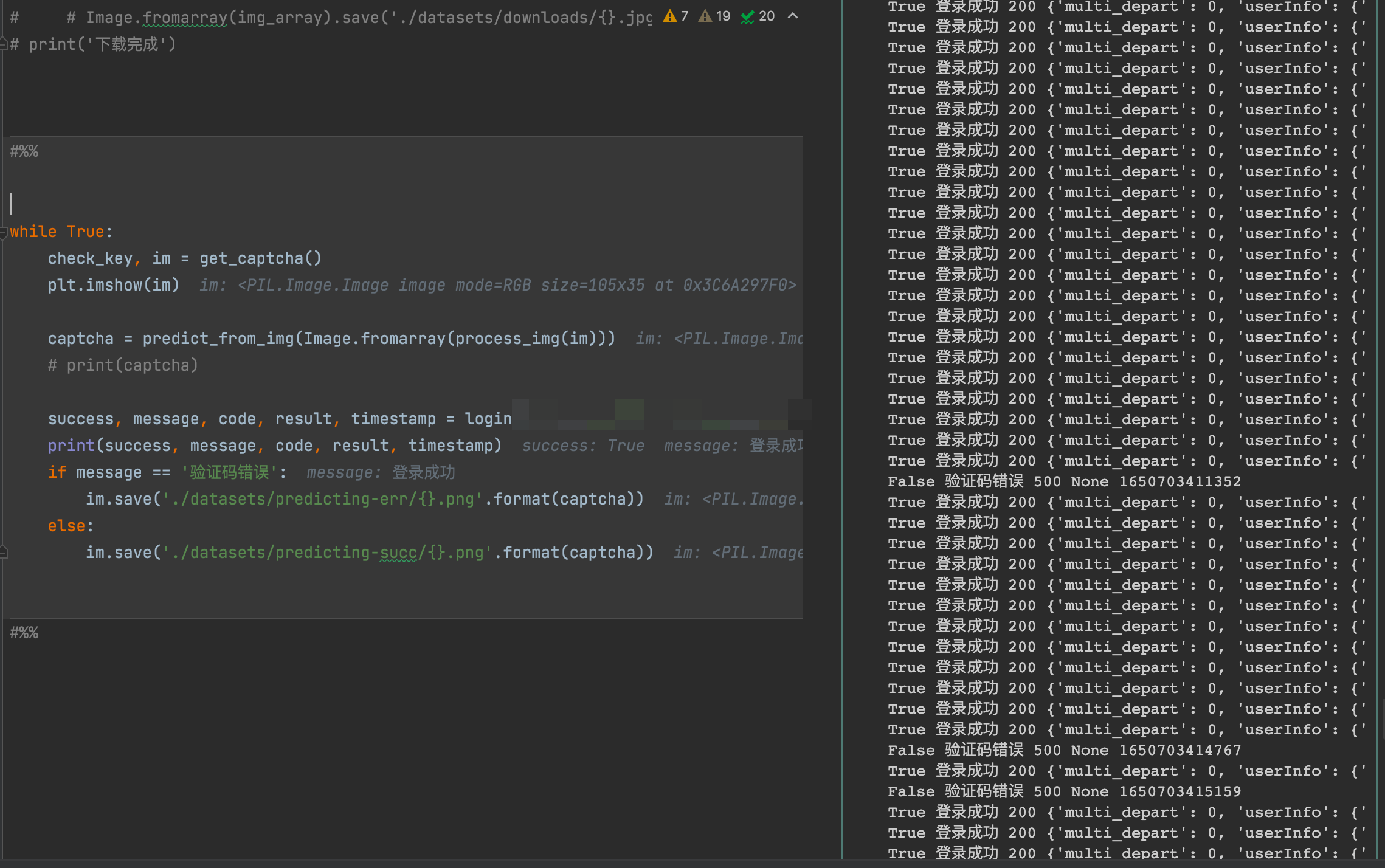Click the weak warnings indicator showing 19
This screenshot has height=868, width=1385.
714,16
